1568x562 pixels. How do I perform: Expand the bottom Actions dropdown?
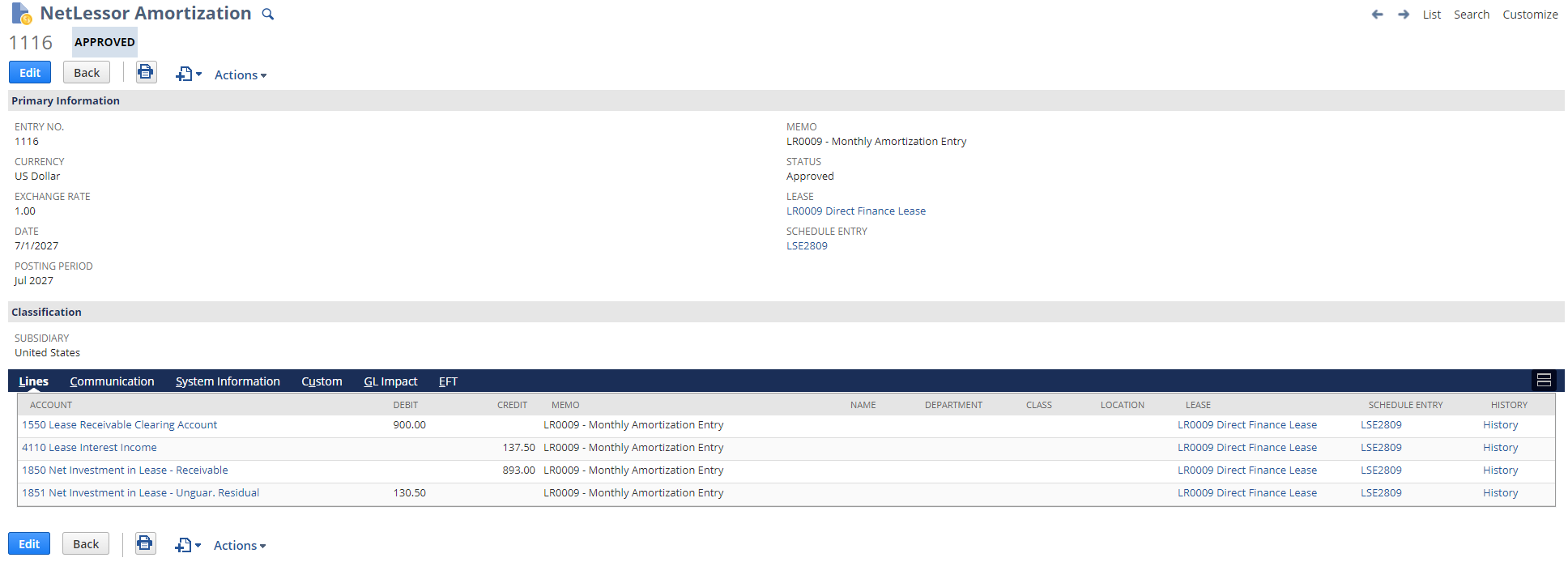[x=240, y=546]
